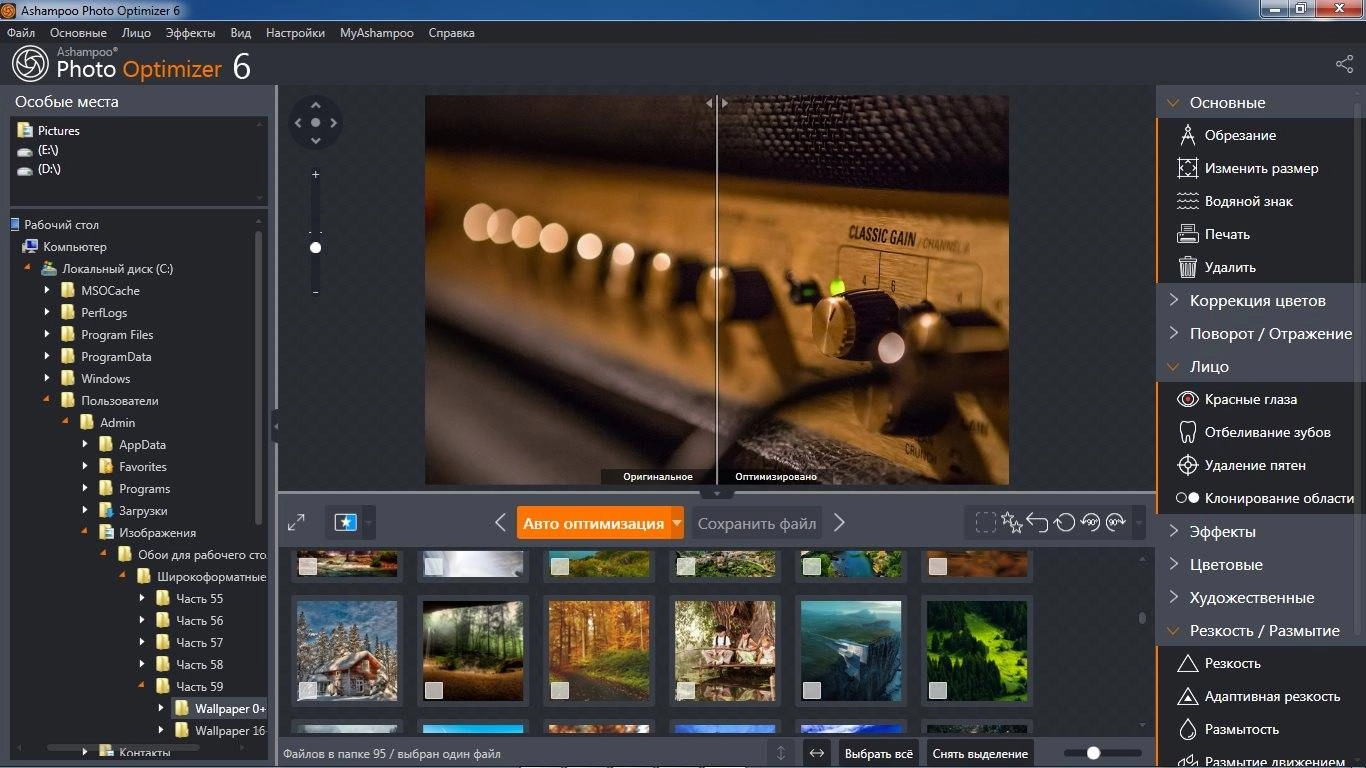
Task: Open drive (E:\) in Особые места
Action: [x=49, y=150]
